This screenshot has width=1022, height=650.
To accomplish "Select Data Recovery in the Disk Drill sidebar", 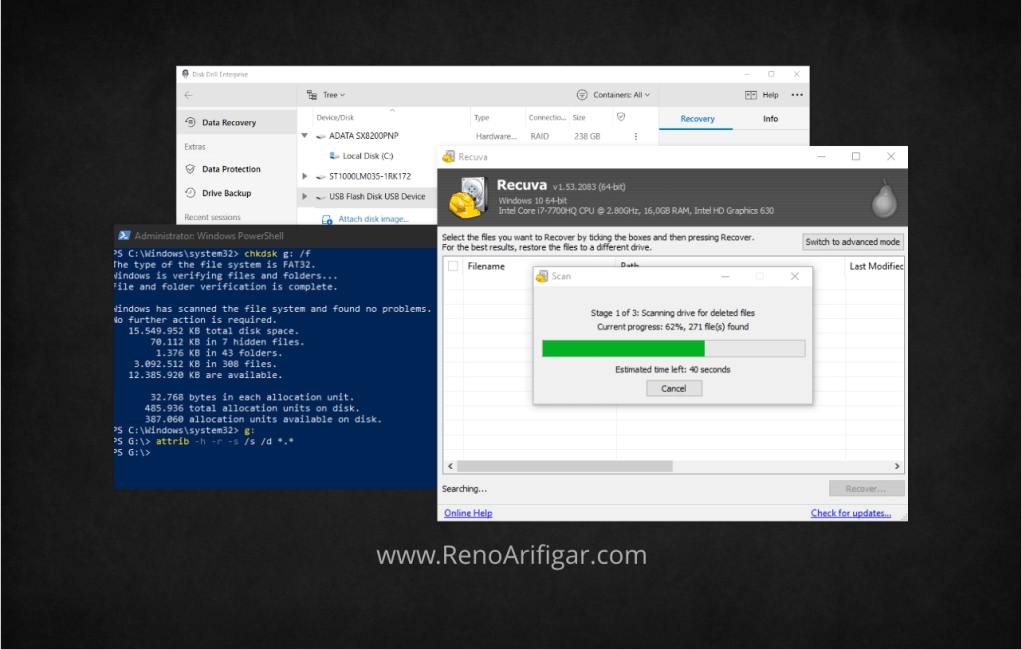I will click(234, 121).
